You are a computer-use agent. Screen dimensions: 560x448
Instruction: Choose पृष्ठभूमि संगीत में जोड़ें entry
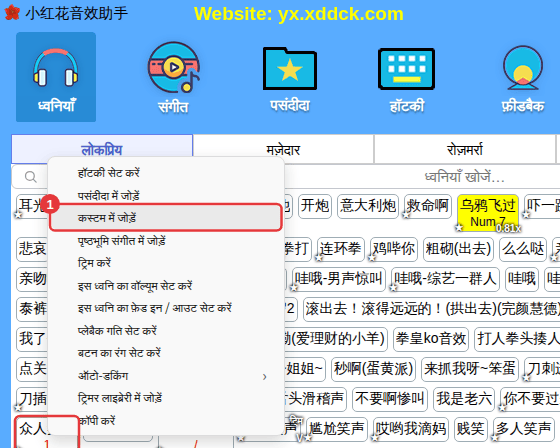point(166,241)
